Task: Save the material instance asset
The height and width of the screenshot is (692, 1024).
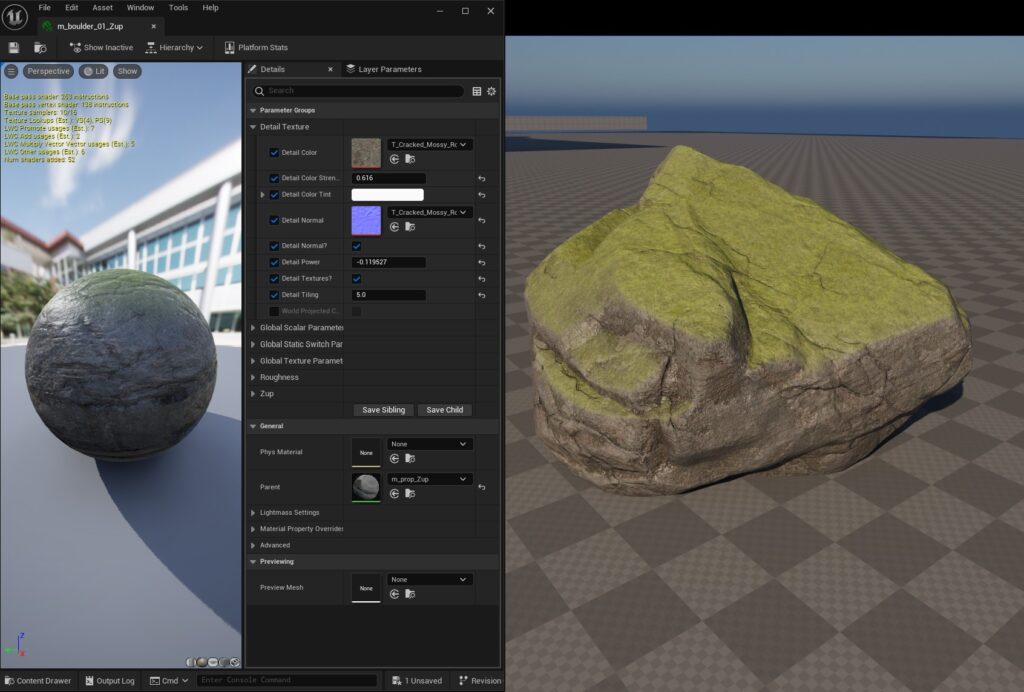Action: tap(13, 47)
